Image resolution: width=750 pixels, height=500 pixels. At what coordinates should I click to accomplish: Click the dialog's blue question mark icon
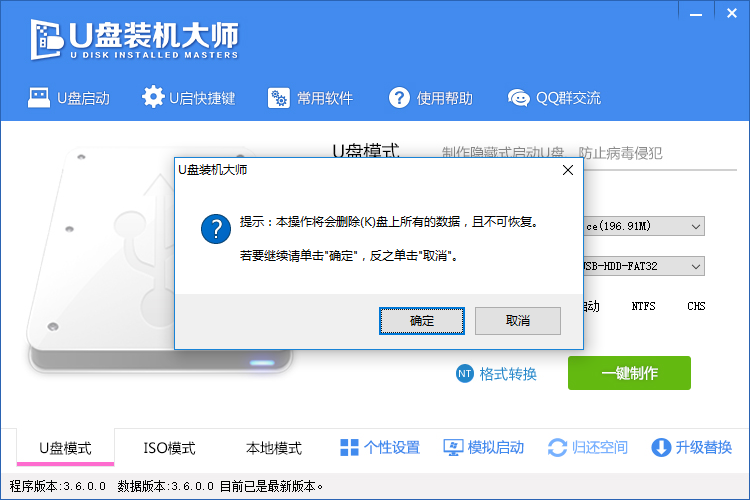[x=216, y=229]
